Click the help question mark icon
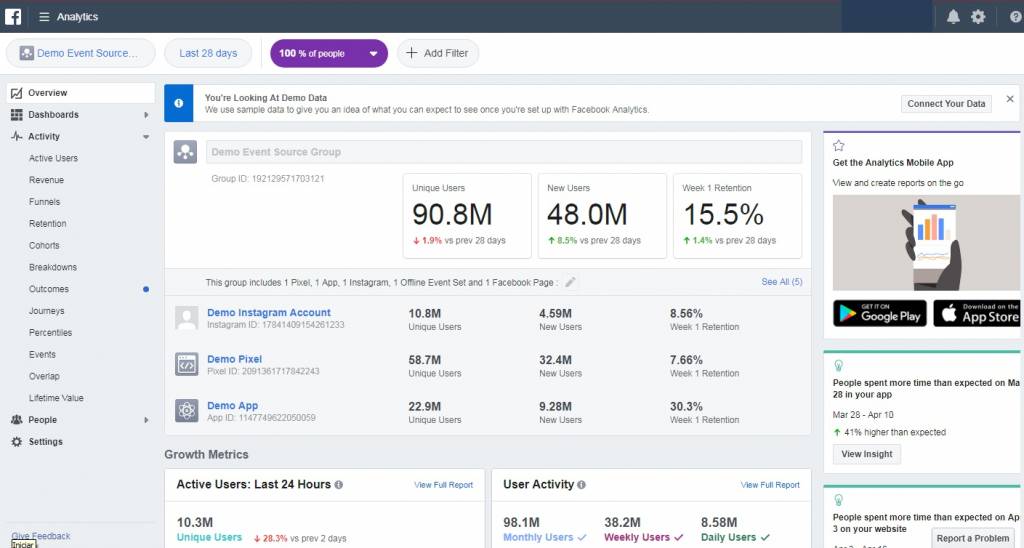1024x548 pixels. 1016,17
